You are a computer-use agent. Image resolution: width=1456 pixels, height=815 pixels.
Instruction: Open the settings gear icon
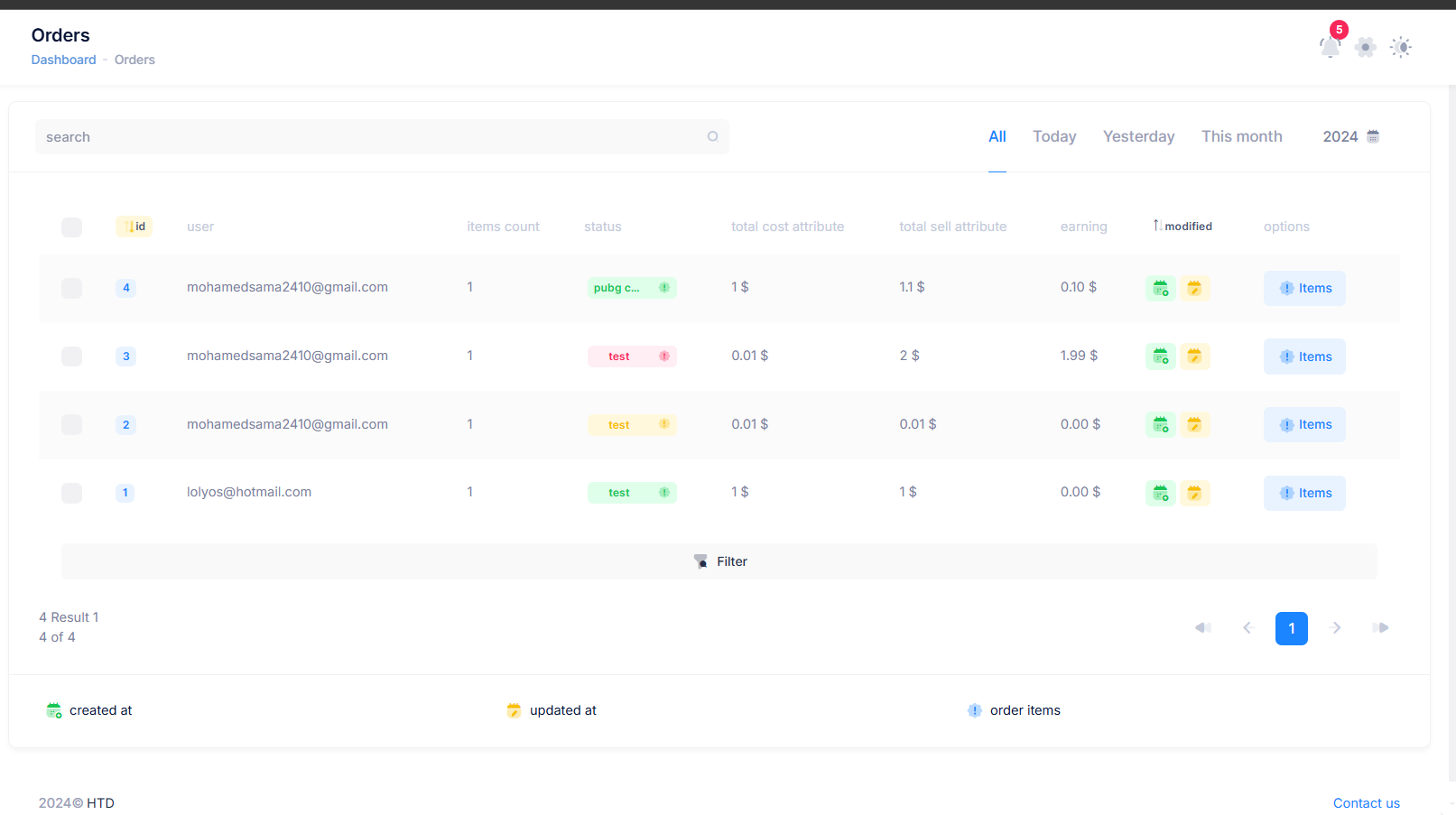point(1365,47)
